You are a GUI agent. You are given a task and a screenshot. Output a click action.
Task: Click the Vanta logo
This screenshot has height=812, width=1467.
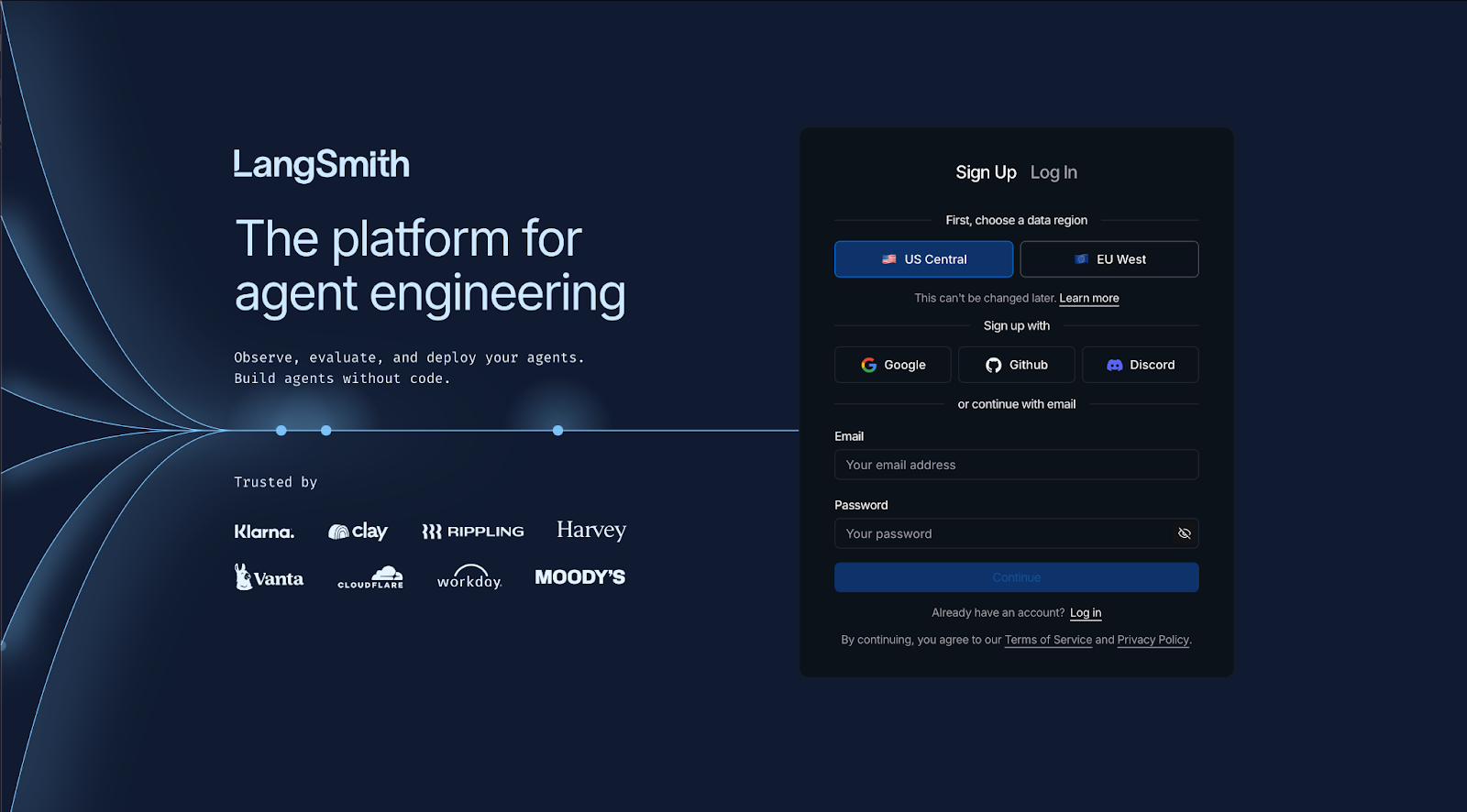pyautogui.click(x=269, y=577)
